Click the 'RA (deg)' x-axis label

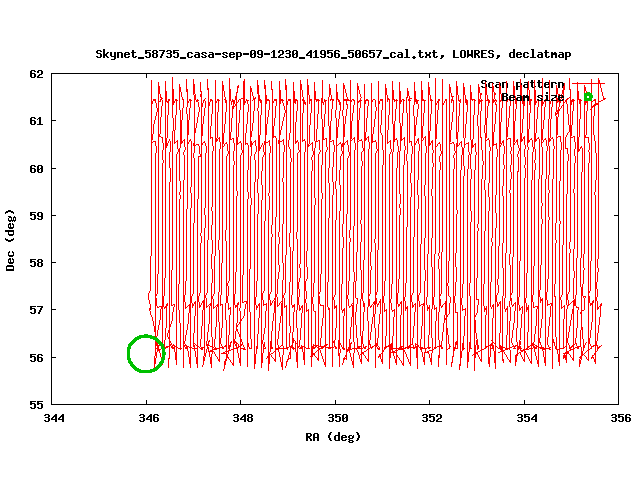click(x=333, y=437)
